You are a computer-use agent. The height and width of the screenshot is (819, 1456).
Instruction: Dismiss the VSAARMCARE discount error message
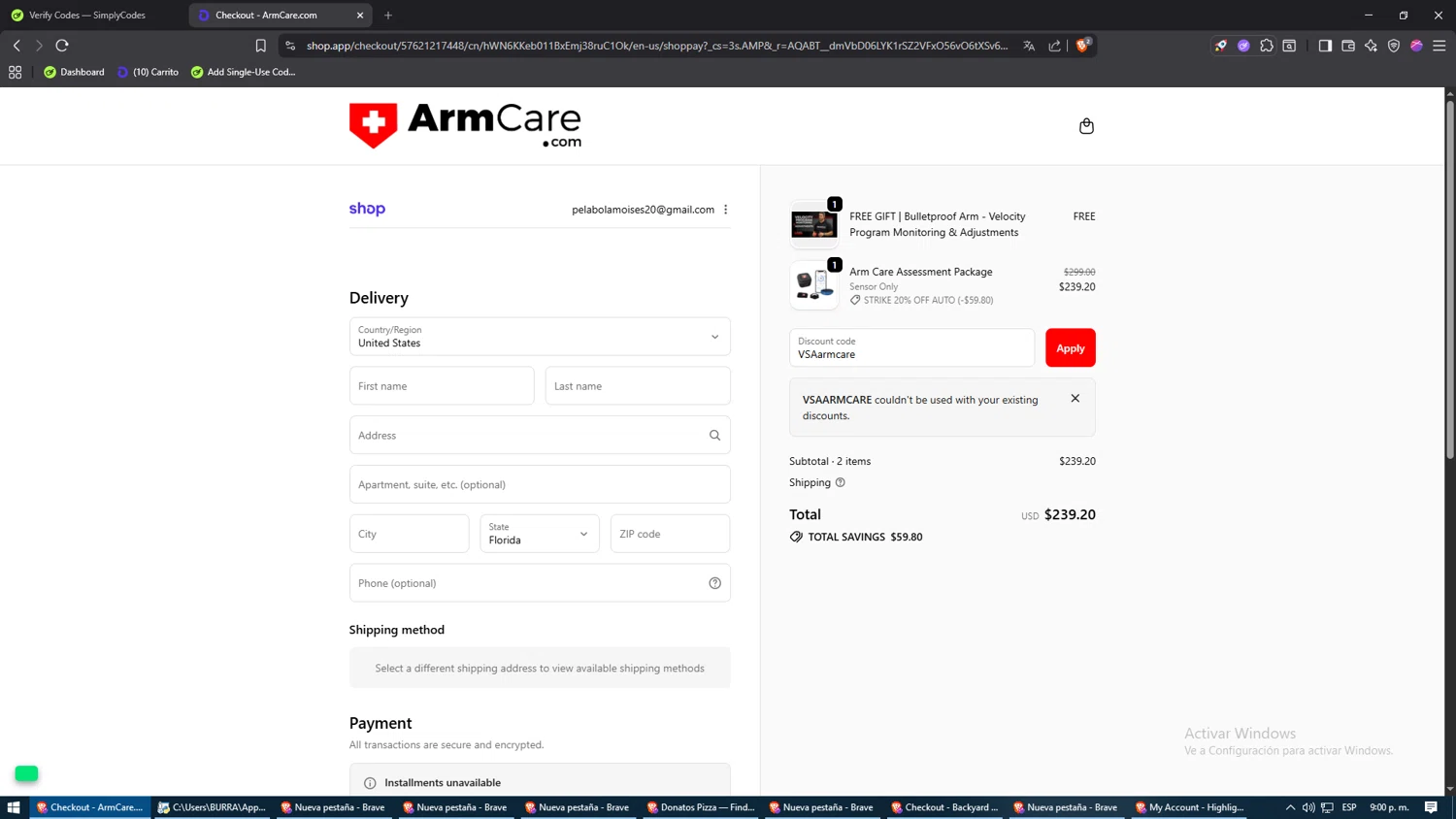1075,399
